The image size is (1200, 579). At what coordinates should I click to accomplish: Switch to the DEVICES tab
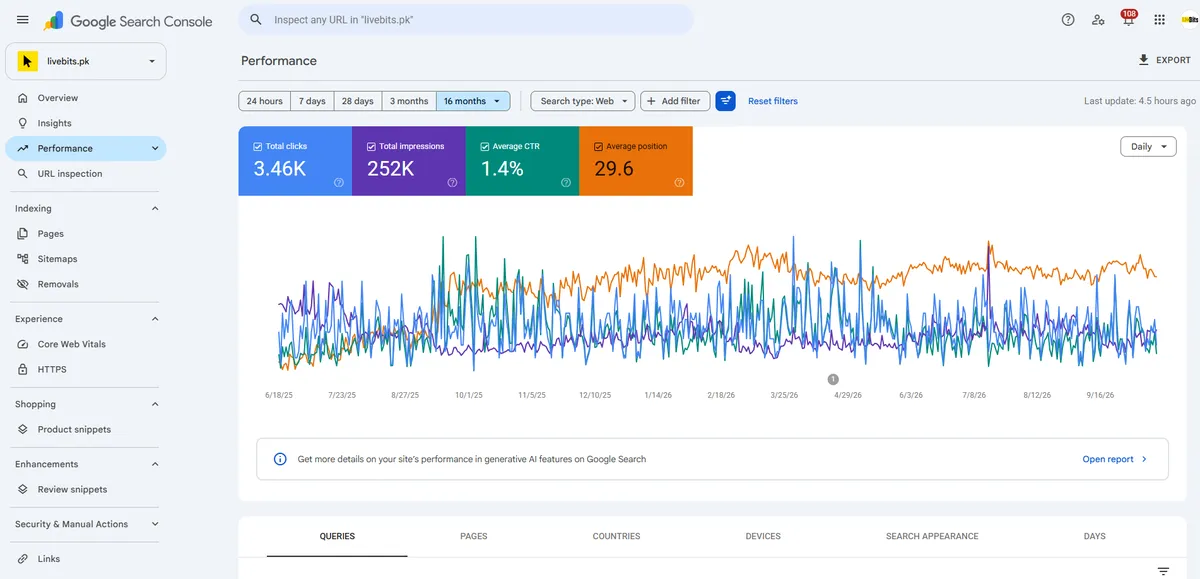tap(763, 537)
